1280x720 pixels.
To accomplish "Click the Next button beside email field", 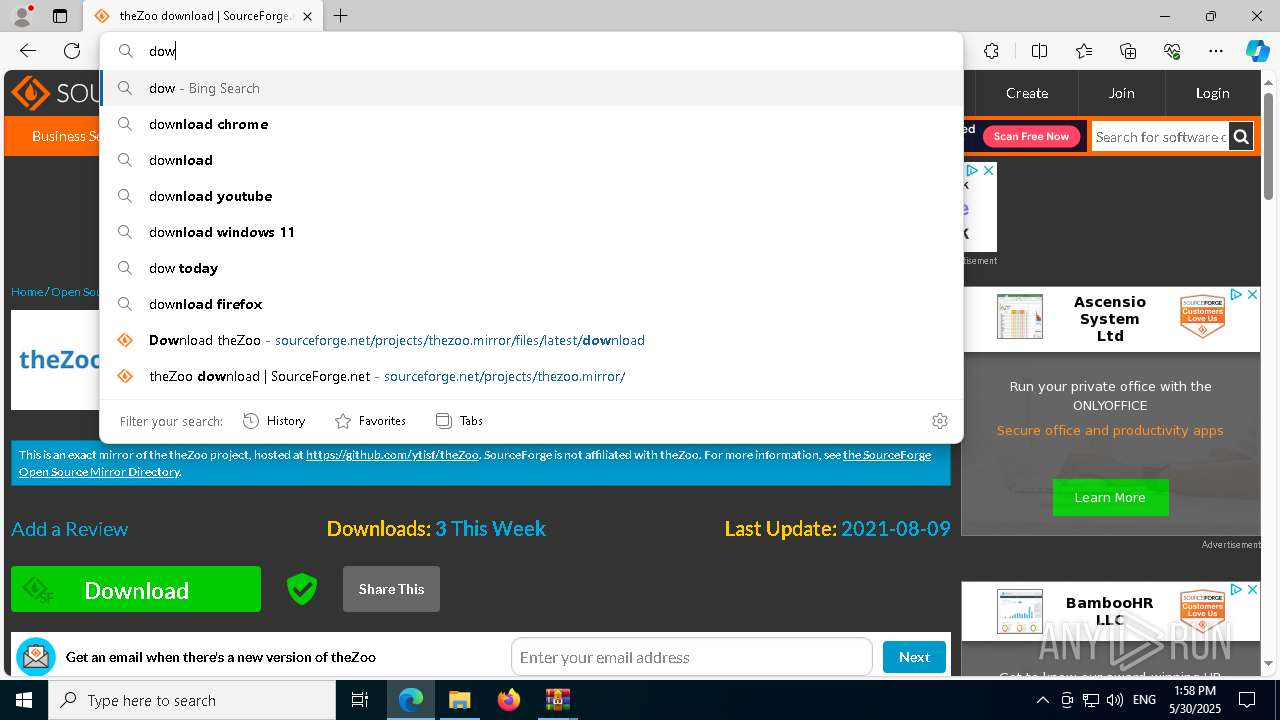I will tap(914, 657).
